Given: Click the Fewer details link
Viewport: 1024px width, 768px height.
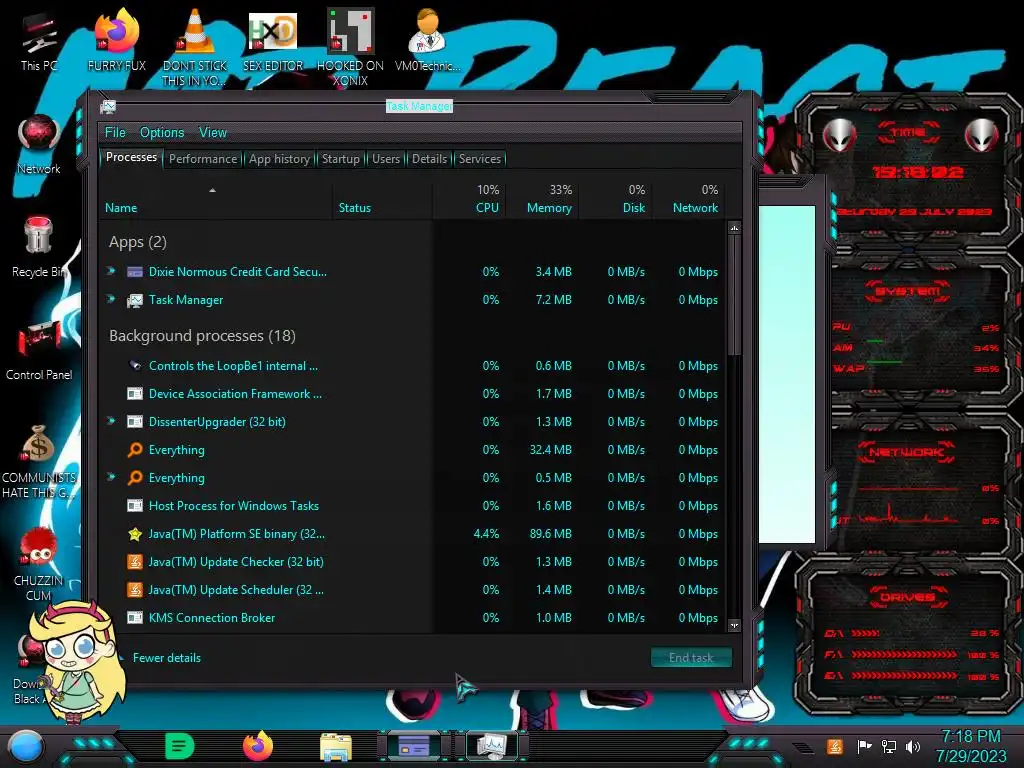Looking at the screenshot, I should [x=167, y=658].
